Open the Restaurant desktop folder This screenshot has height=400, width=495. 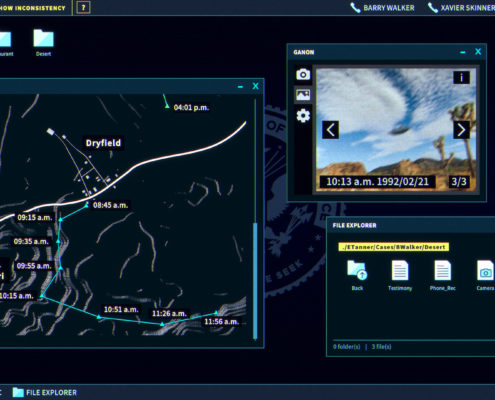pyautogui.click(x=6, y=42)
